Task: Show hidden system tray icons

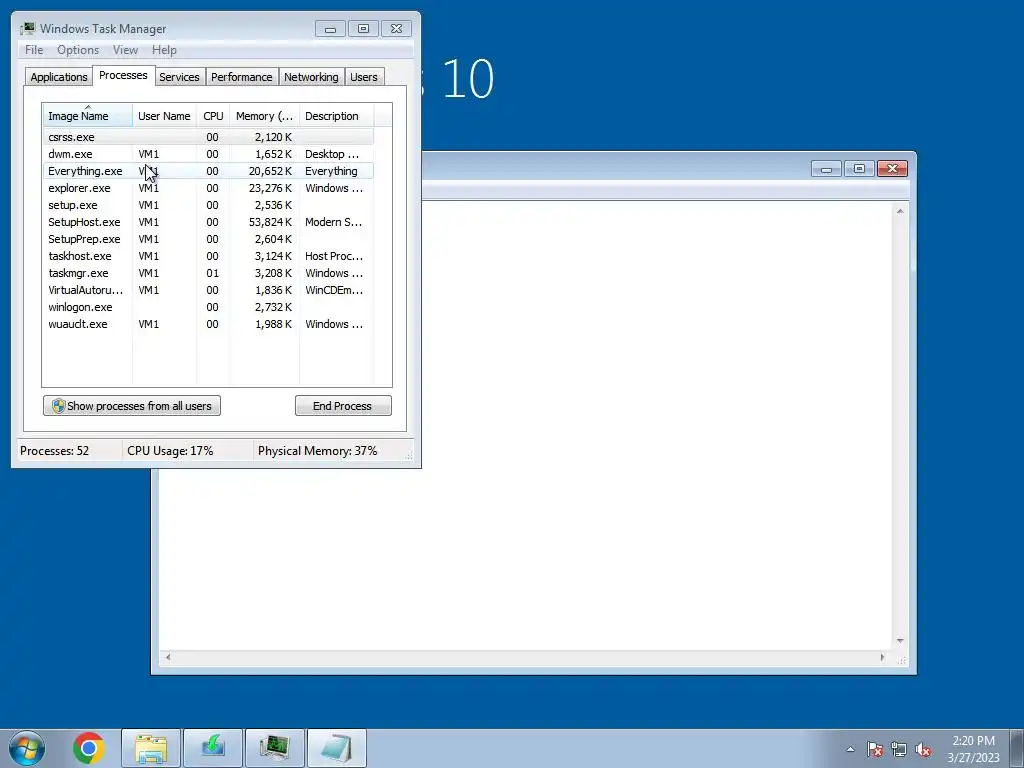Action: pos(850,749)
